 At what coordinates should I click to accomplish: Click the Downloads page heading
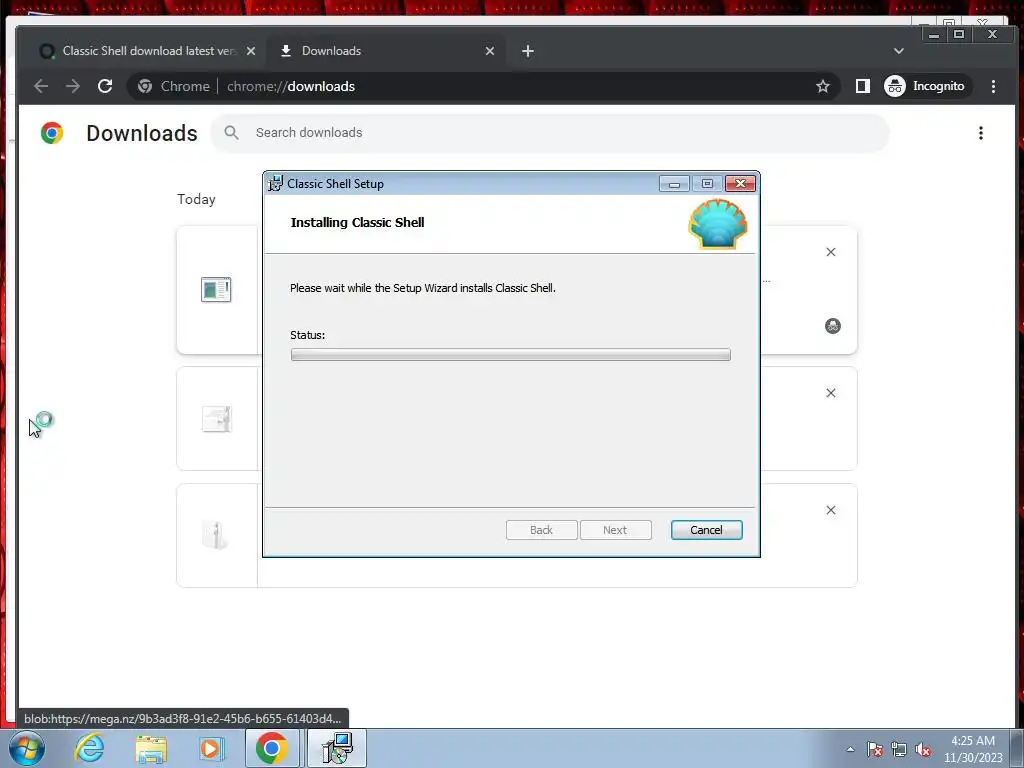(142, 133)
